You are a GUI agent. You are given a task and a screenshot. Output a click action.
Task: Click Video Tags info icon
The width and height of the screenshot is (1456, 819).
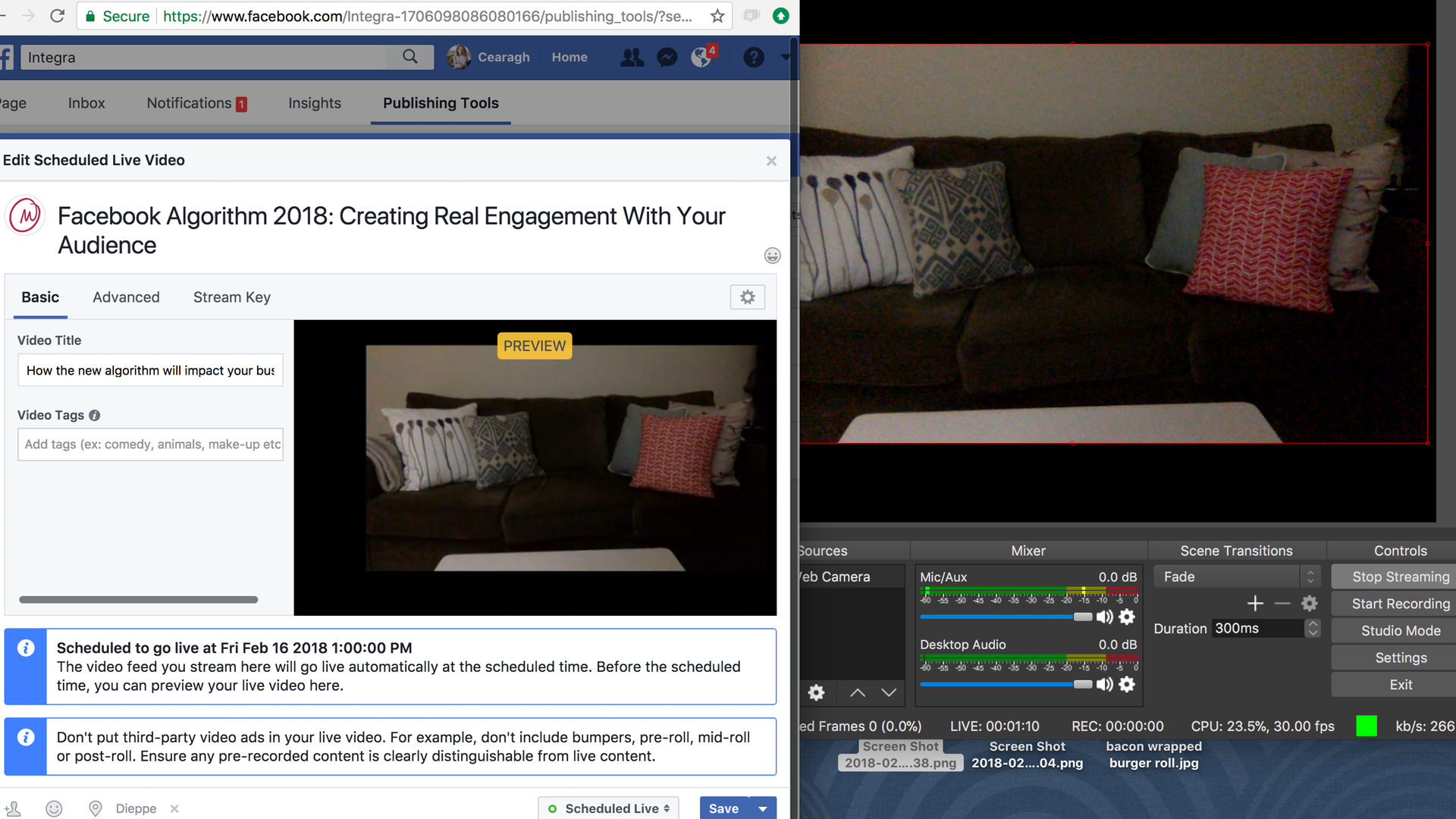tap(94, 416)
